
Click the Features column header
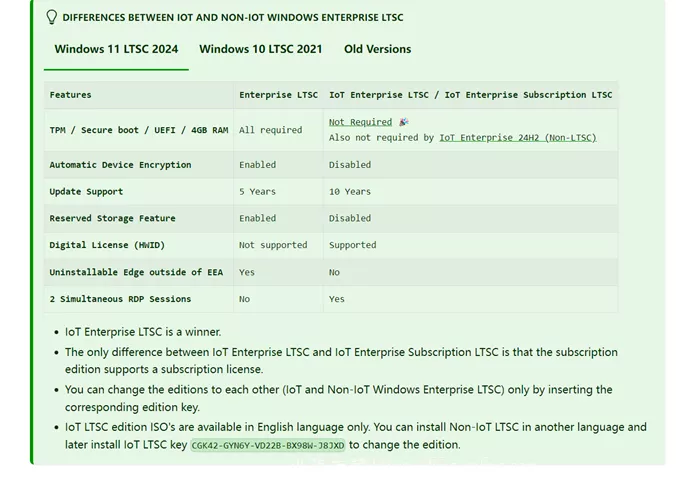click(x=70, y=95)
